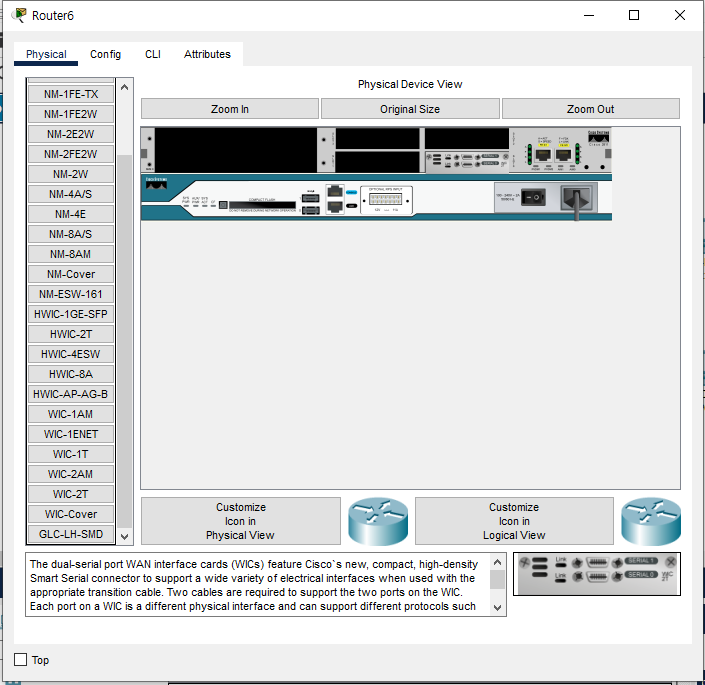Image resolution: width=705 pixels, height=685 pixels.
Task: Customize Icon in Logical View
Action: [x=514, y=521]
